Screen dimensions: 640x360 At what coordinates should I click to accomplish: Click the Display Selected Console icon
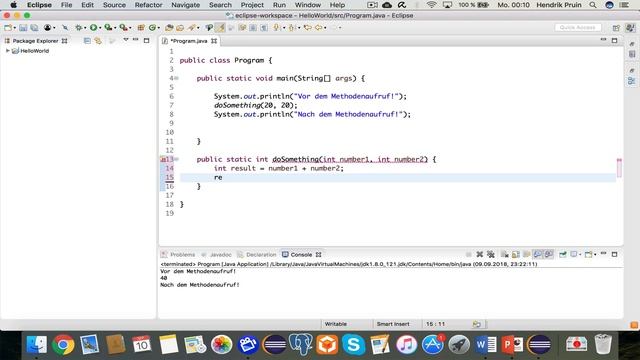574,254
